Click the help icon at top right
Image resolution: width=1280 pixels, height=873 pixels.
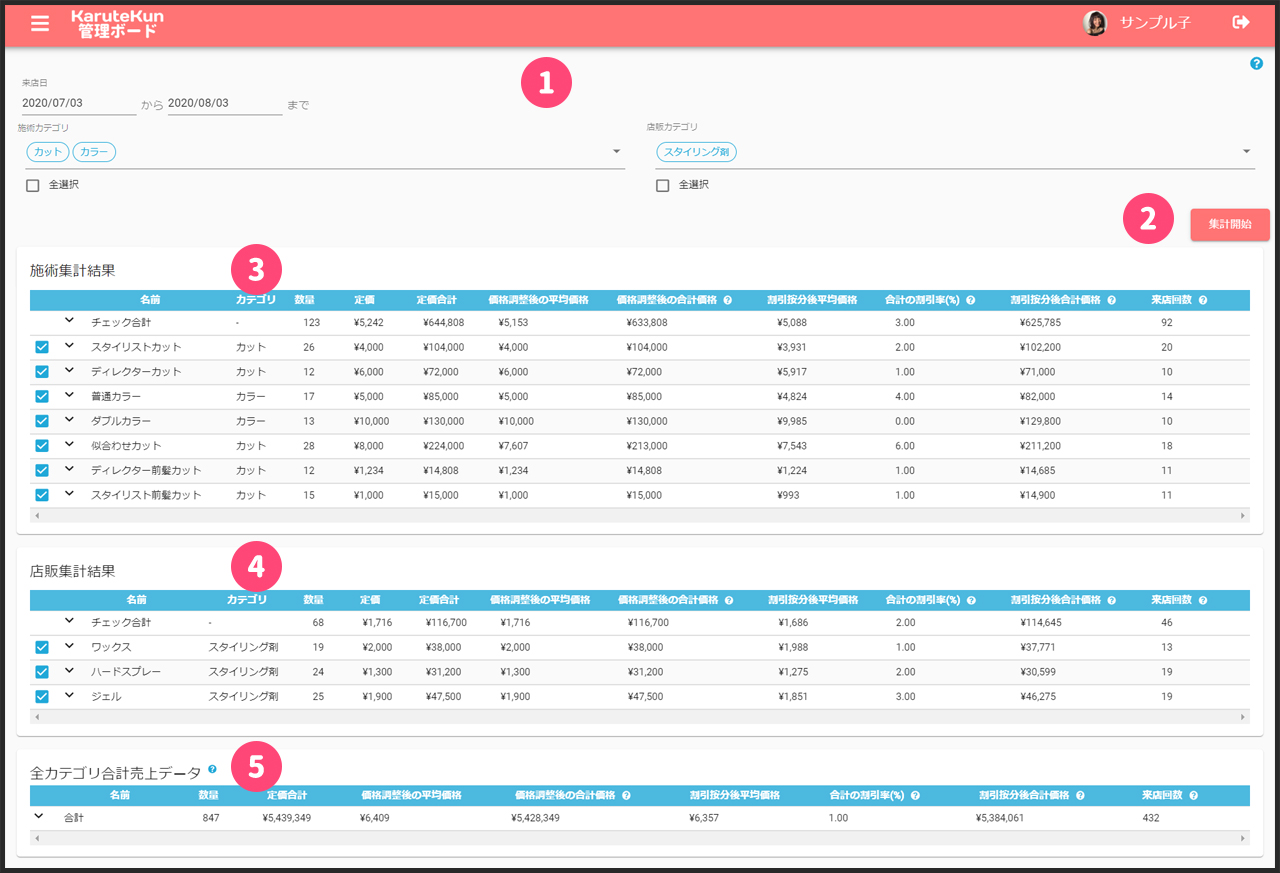coord(1256,64)
